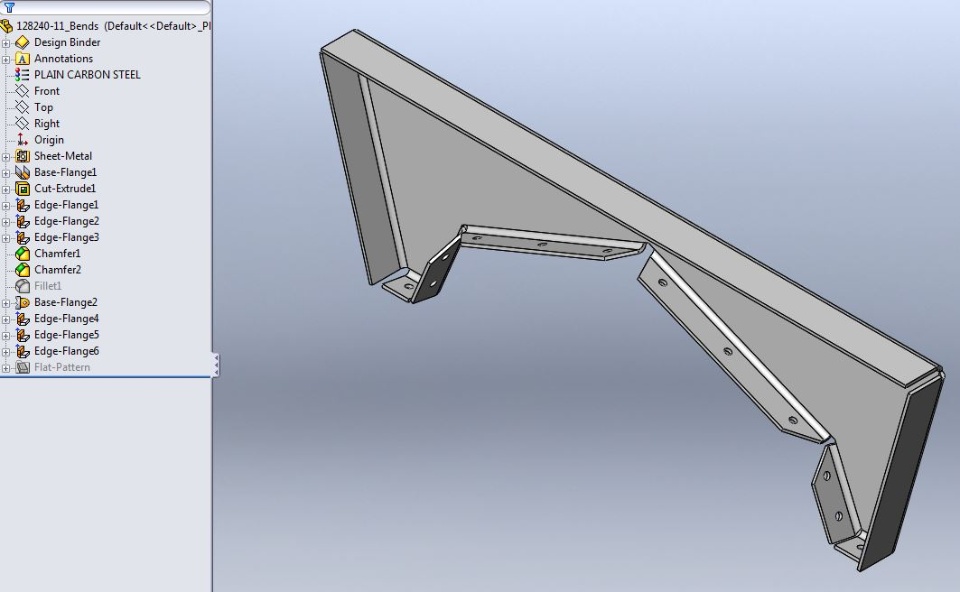Image resolution: width=960 pixels, height=592 pixels.
Task: Click the panel collapse handle on tree edge
Action: point(216,365)
